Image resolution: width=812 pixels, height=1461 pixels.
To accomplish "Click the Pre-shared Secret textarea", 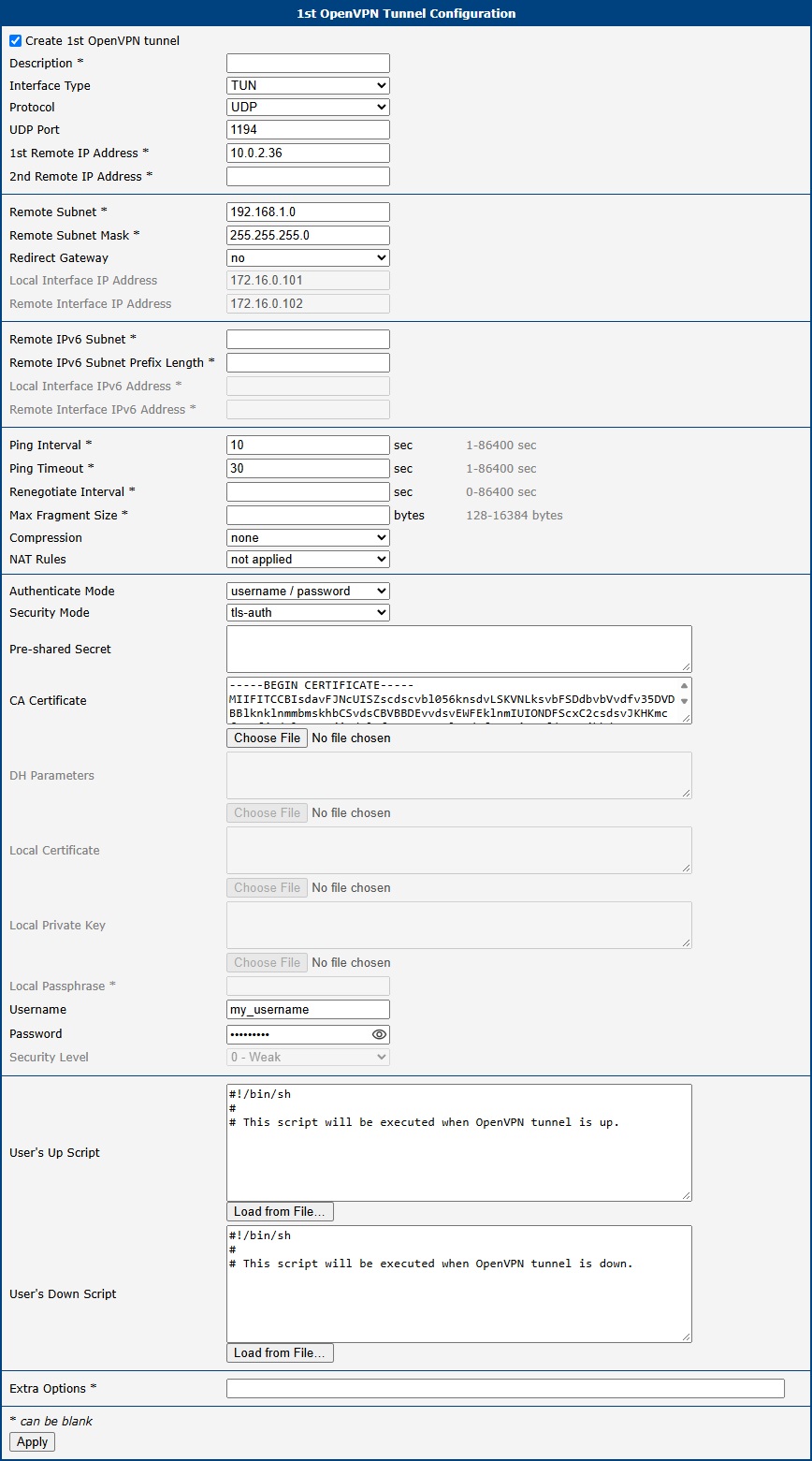I will (459, 649).
